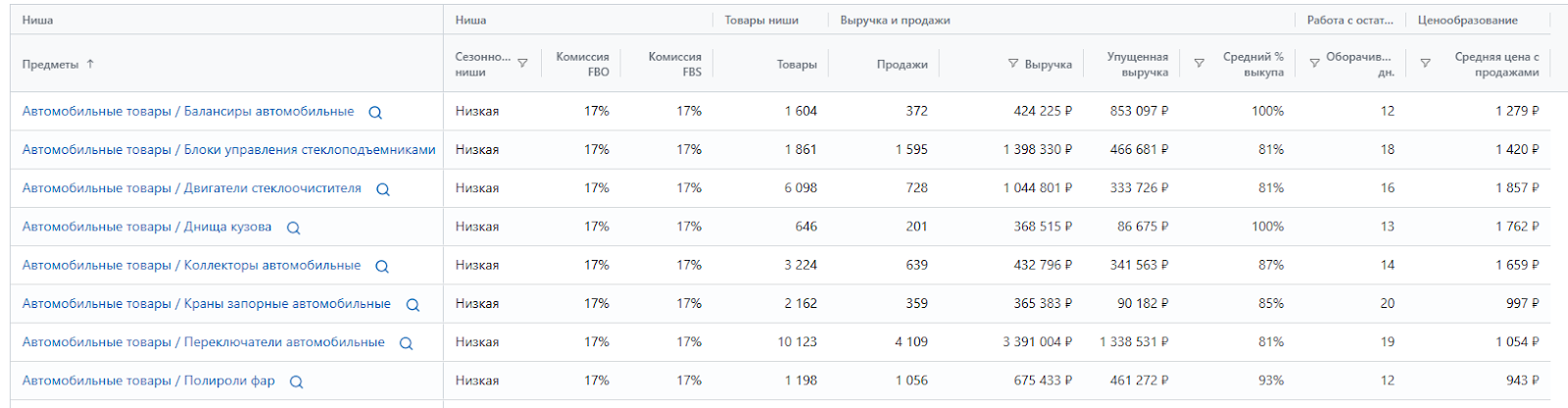The image size is (1568, 408).
Task: Open filter on Оборачиваемость дн. column
Action: 1314,64
